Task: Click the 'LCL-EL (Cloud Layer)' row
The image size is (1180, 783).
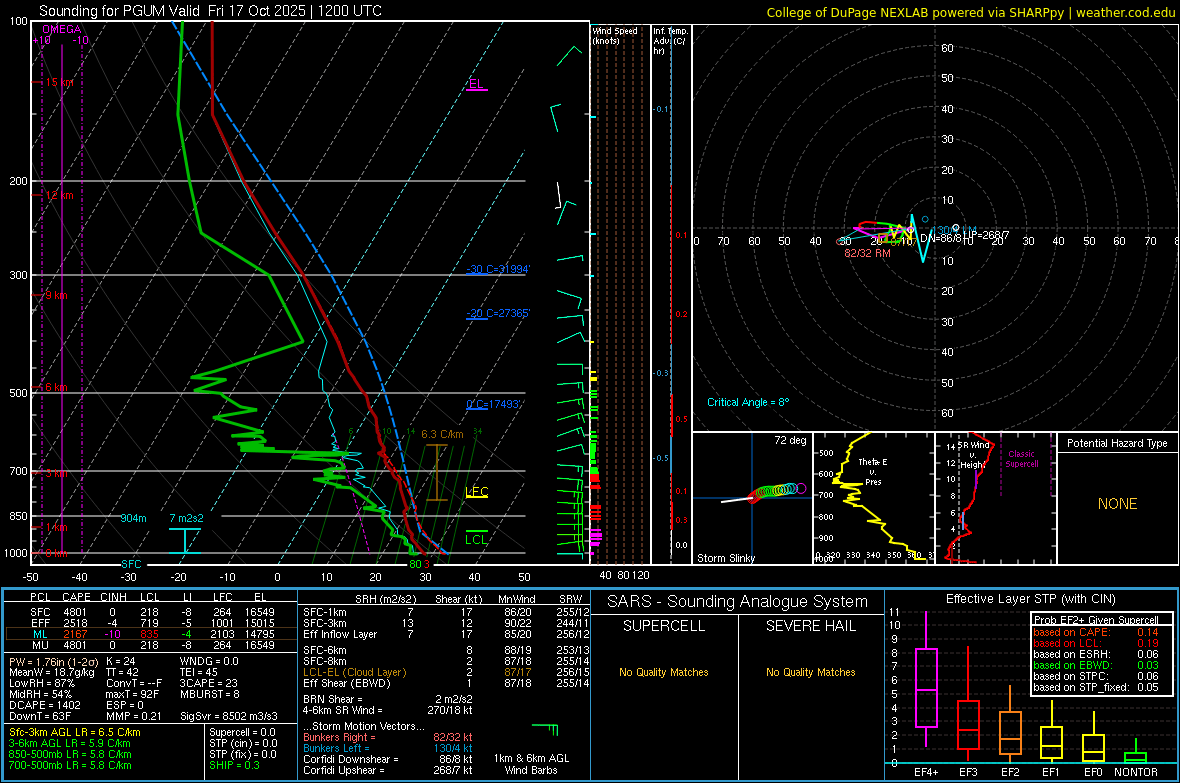Action: [x=444, y=672]
